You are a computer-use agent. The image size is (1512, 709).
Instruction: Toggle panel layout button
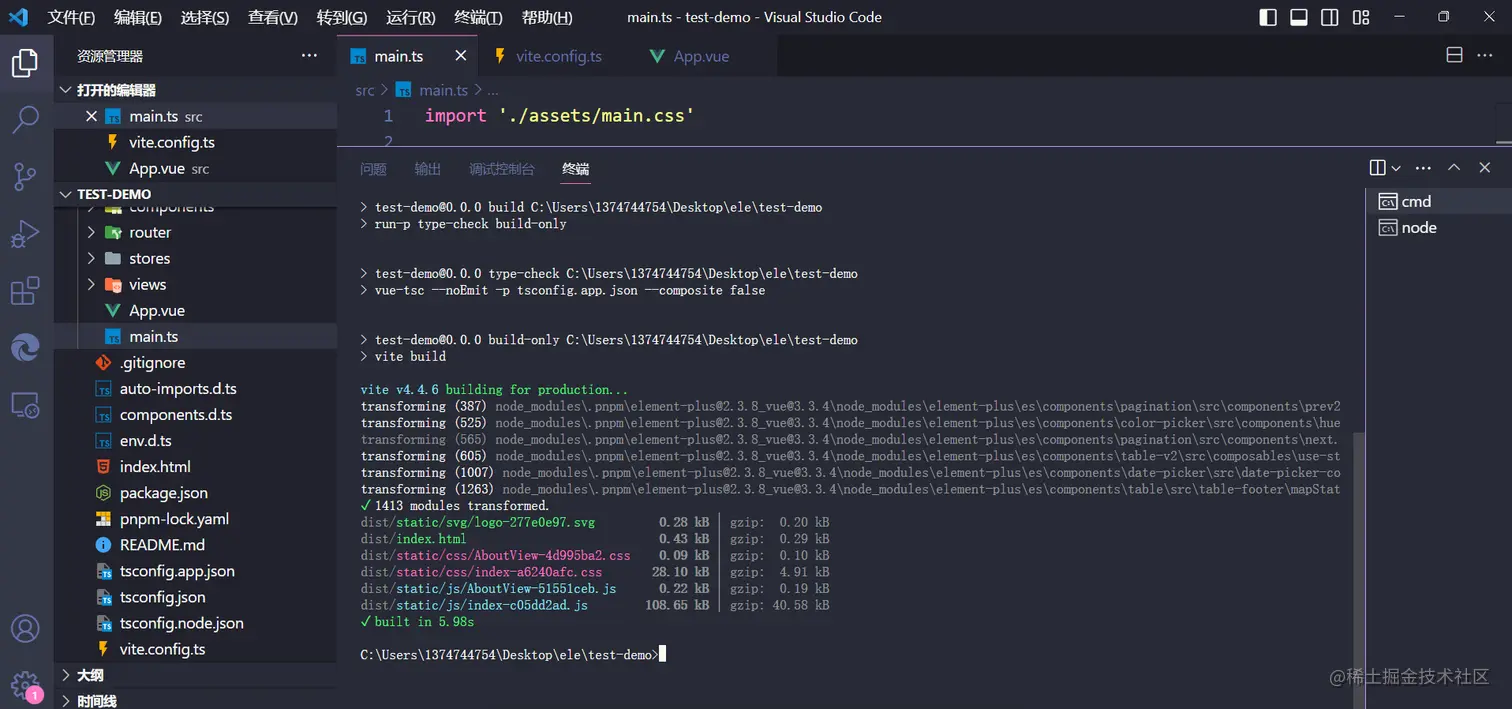point(1299,17)
